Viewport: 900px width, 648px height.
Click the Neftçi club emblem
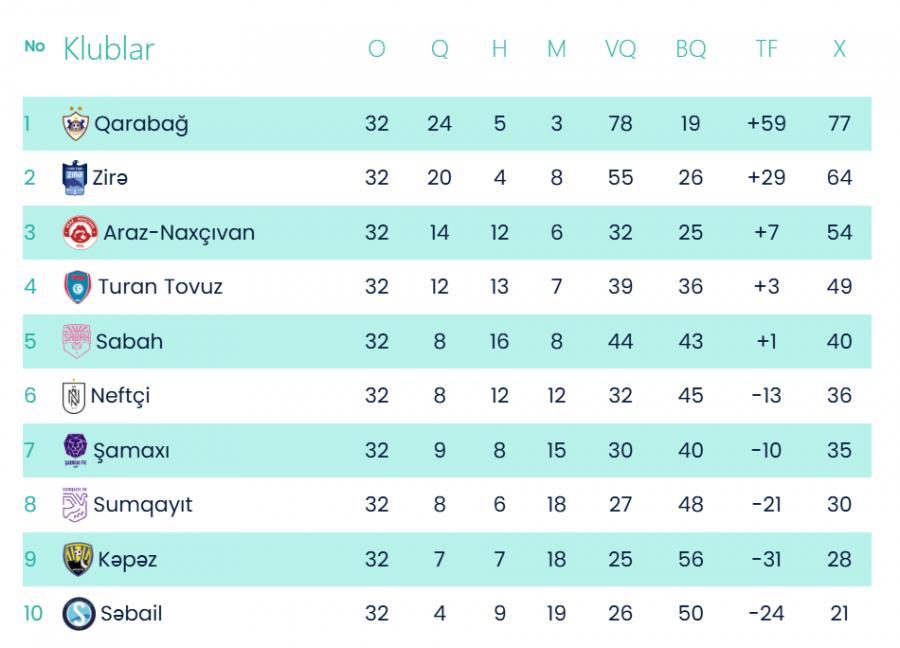click(73, 396)
